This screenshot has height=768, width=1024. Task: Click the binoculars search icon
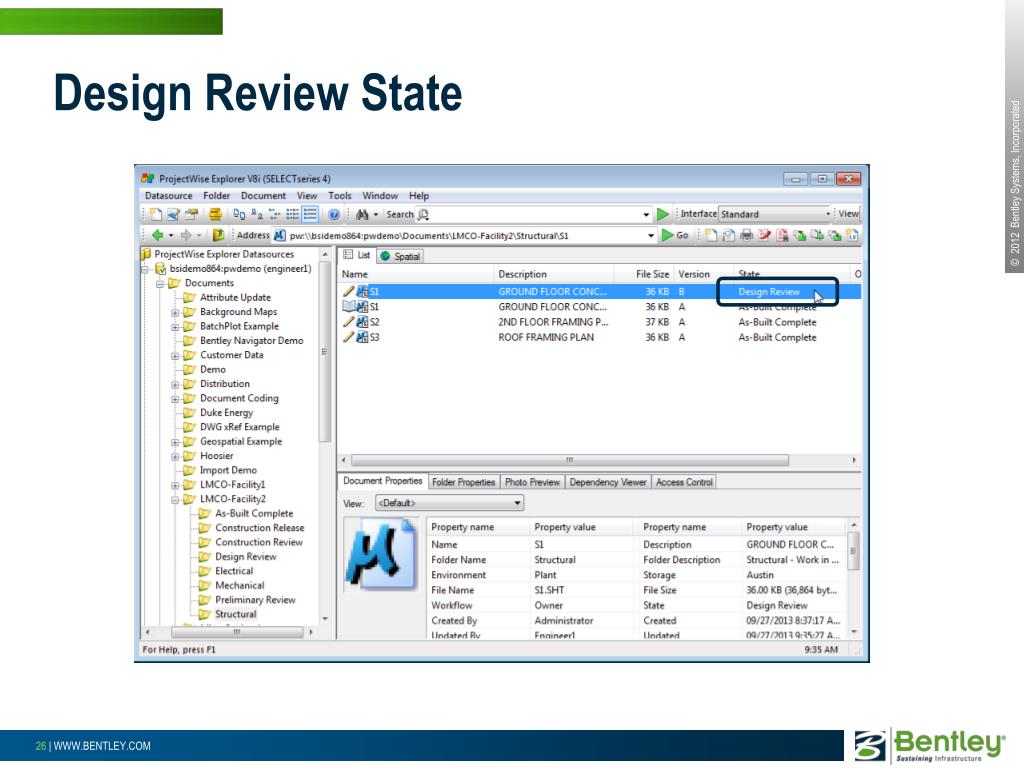(362, 214)
